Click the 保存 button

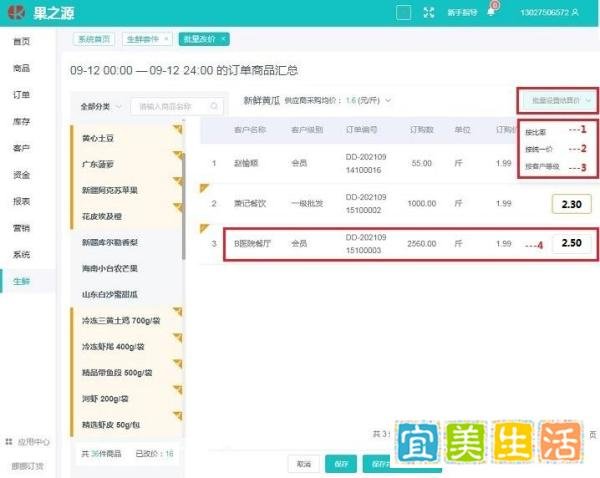(341, 464)
